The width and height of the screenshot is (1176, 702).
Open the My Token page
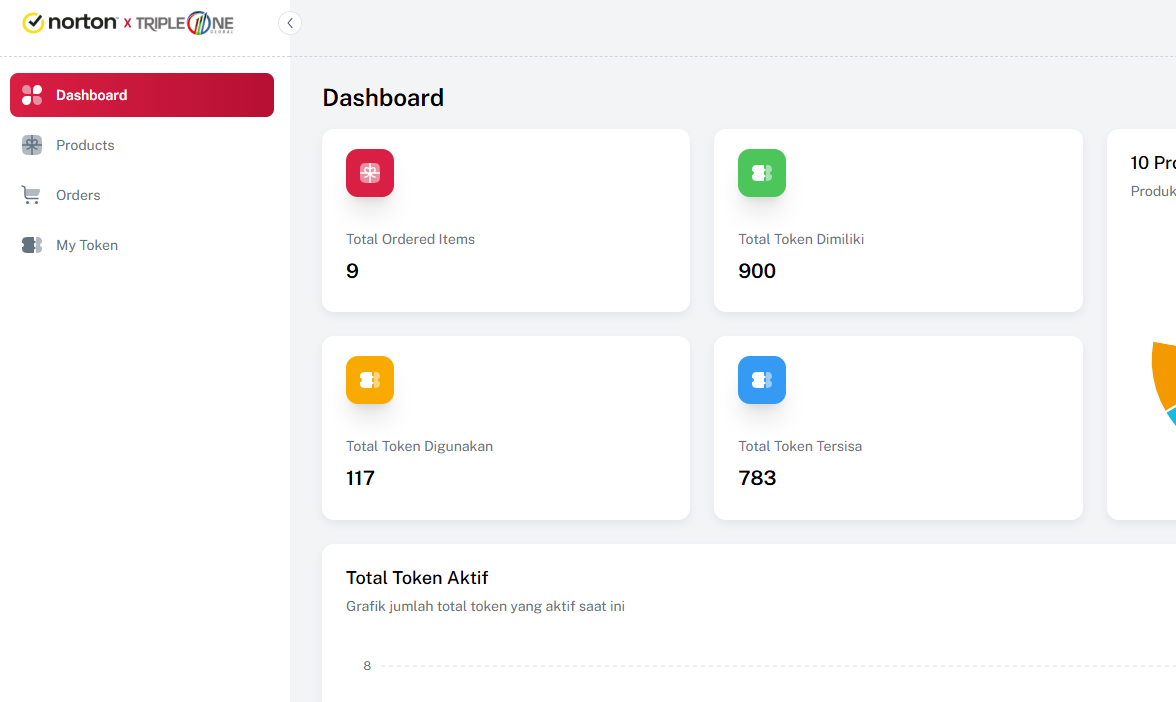142,245
